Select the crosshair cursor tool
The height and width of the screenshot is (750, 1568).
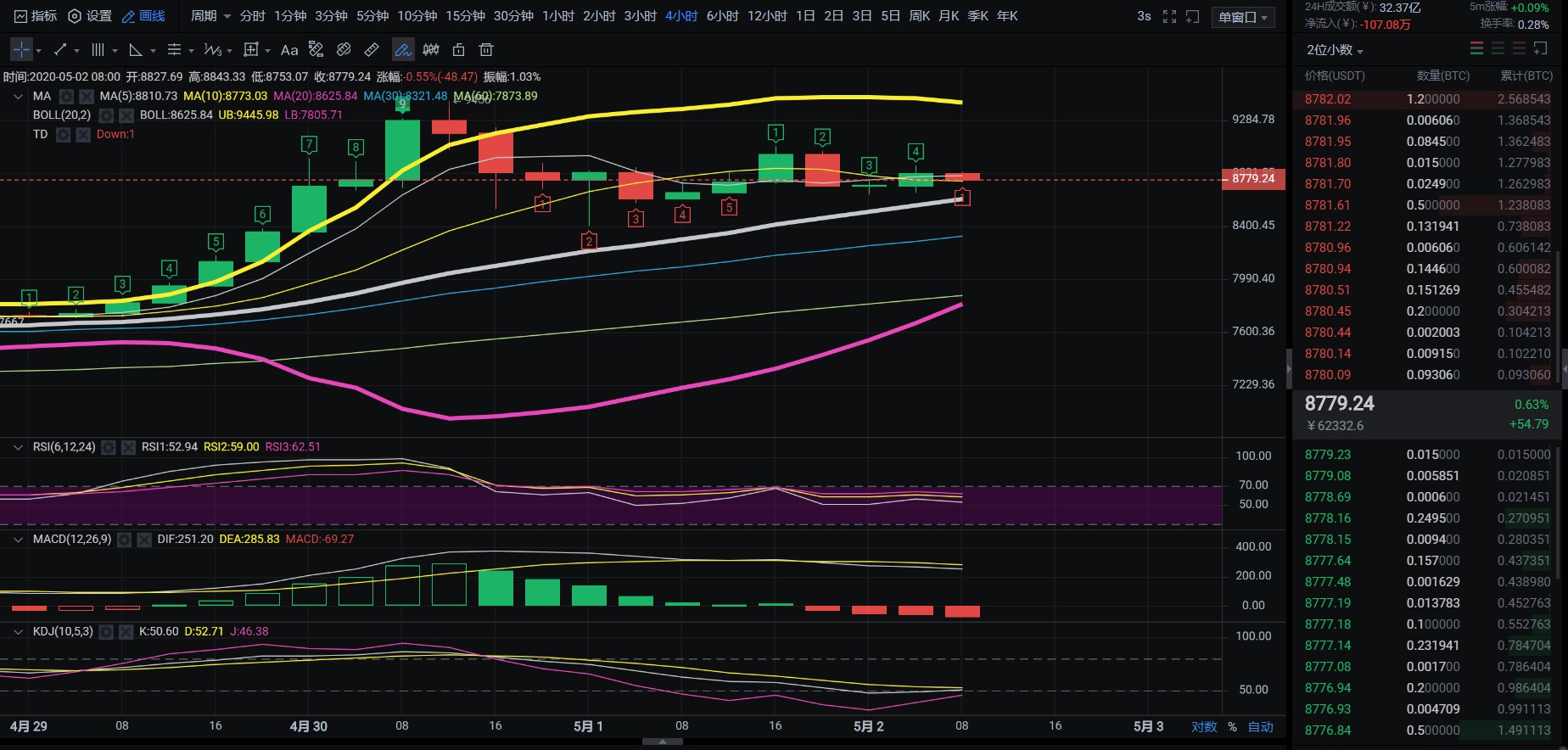pos(22,50)
